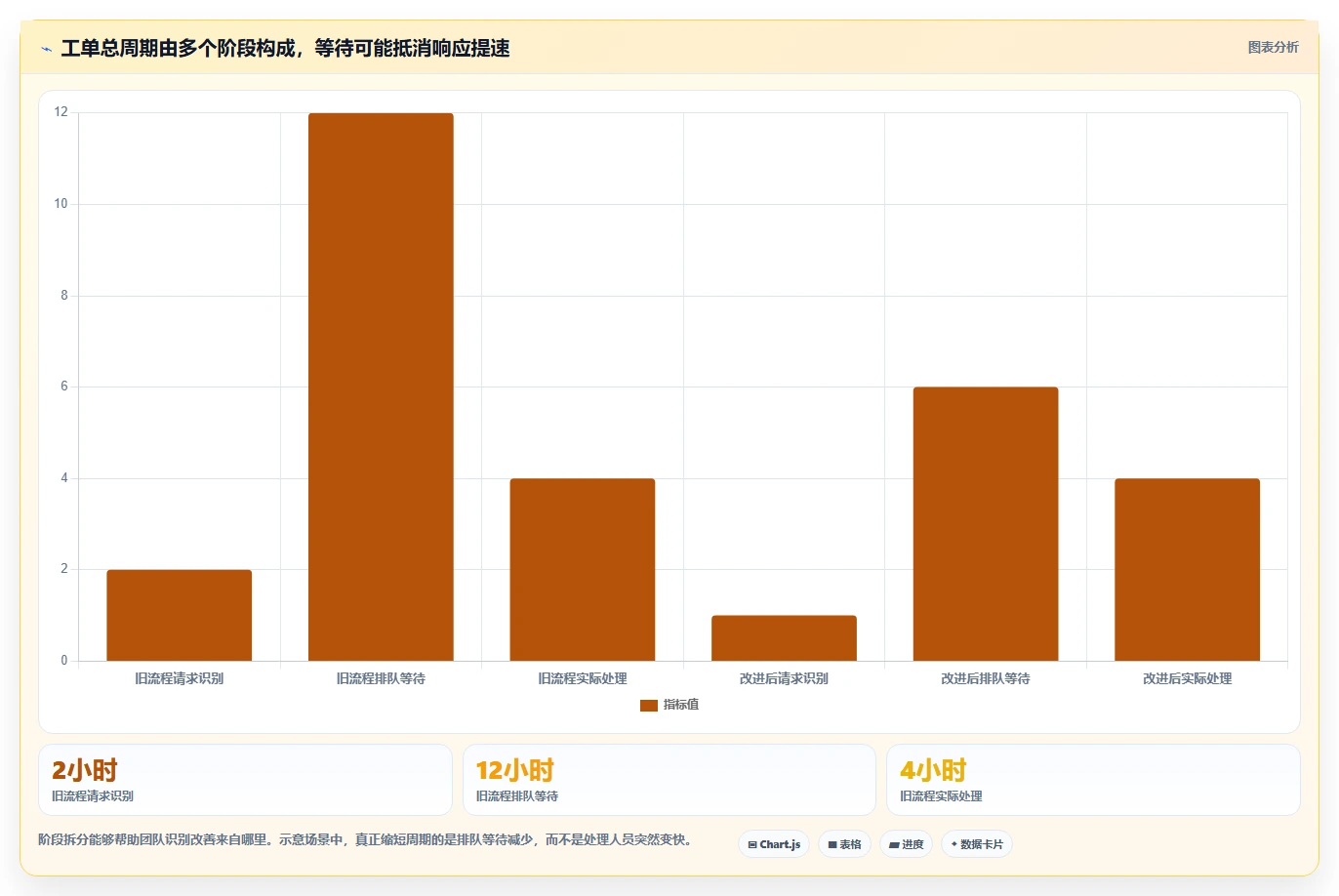Viewport: 1339px width, 896px height.
Task: Click the Chart.js tag chip
Action: click(774, 844)
